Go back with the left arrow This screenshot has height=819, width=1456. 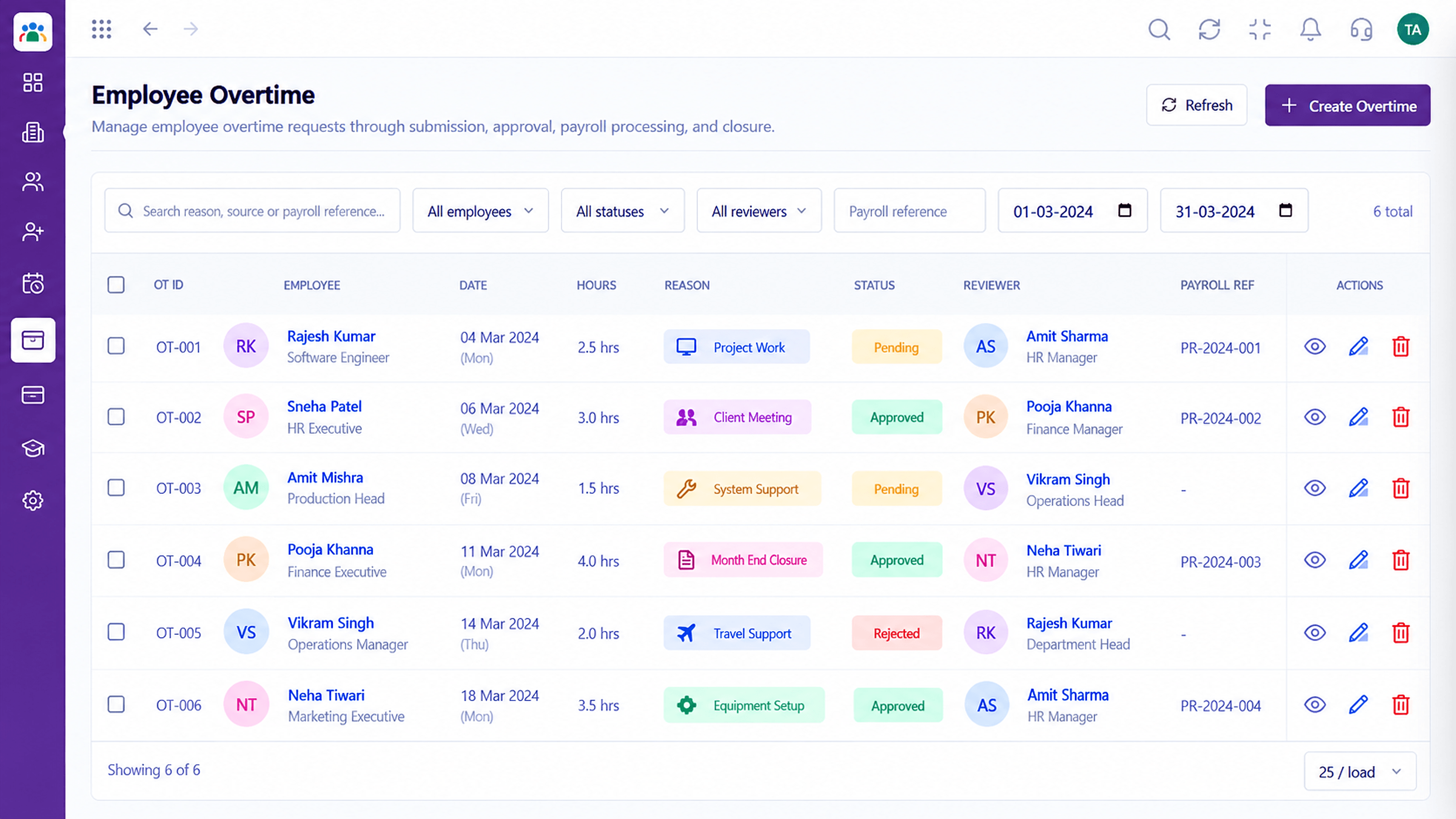click(x=150, y=29)
